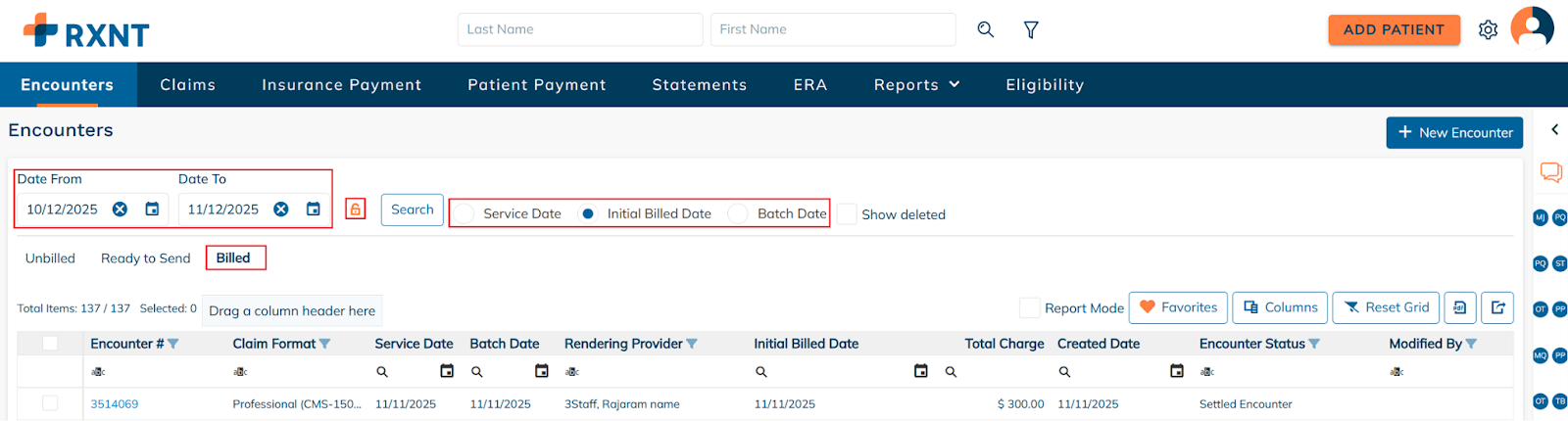Click the export grid icon button
Viewport: 1568px width, 421px height.
tap(1497, 307)
